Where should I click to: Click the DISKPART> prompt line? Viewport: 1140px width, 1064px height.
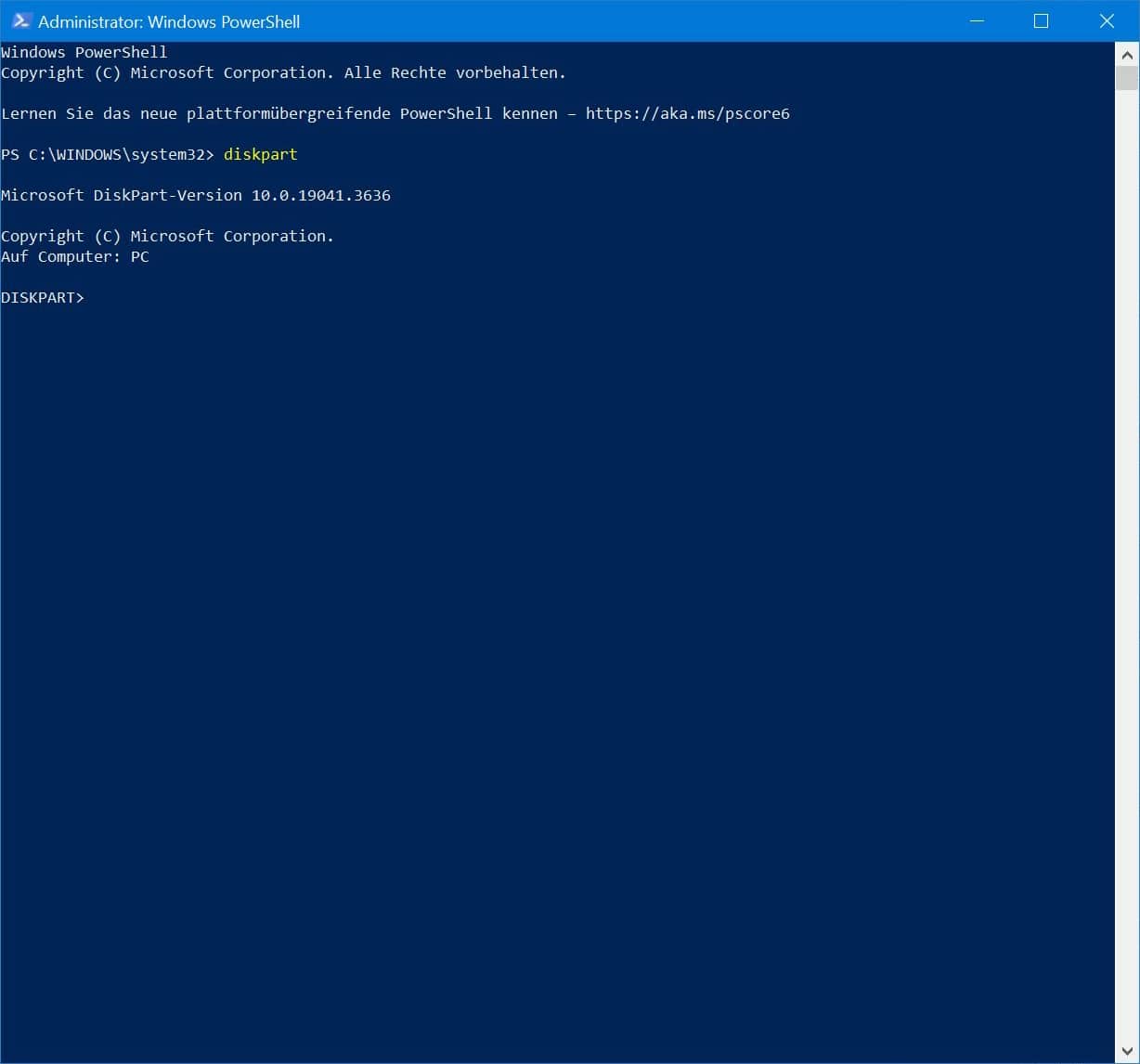(x=43, y=297)
